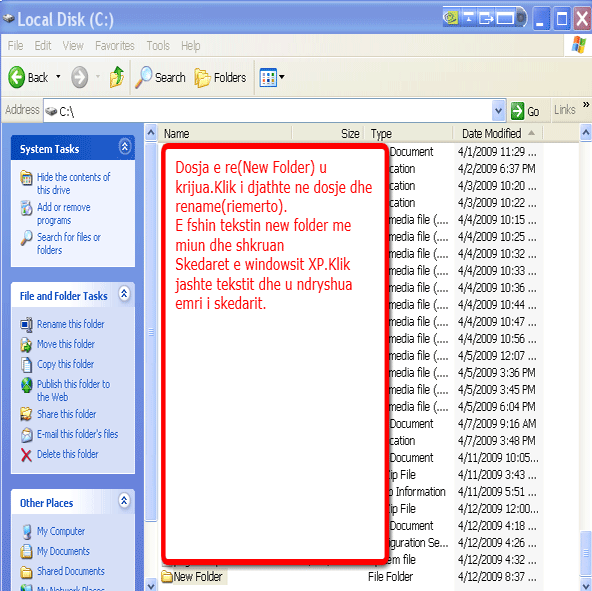Open the View menu
This screenshot has height=591, width=592.
point(73,46)
